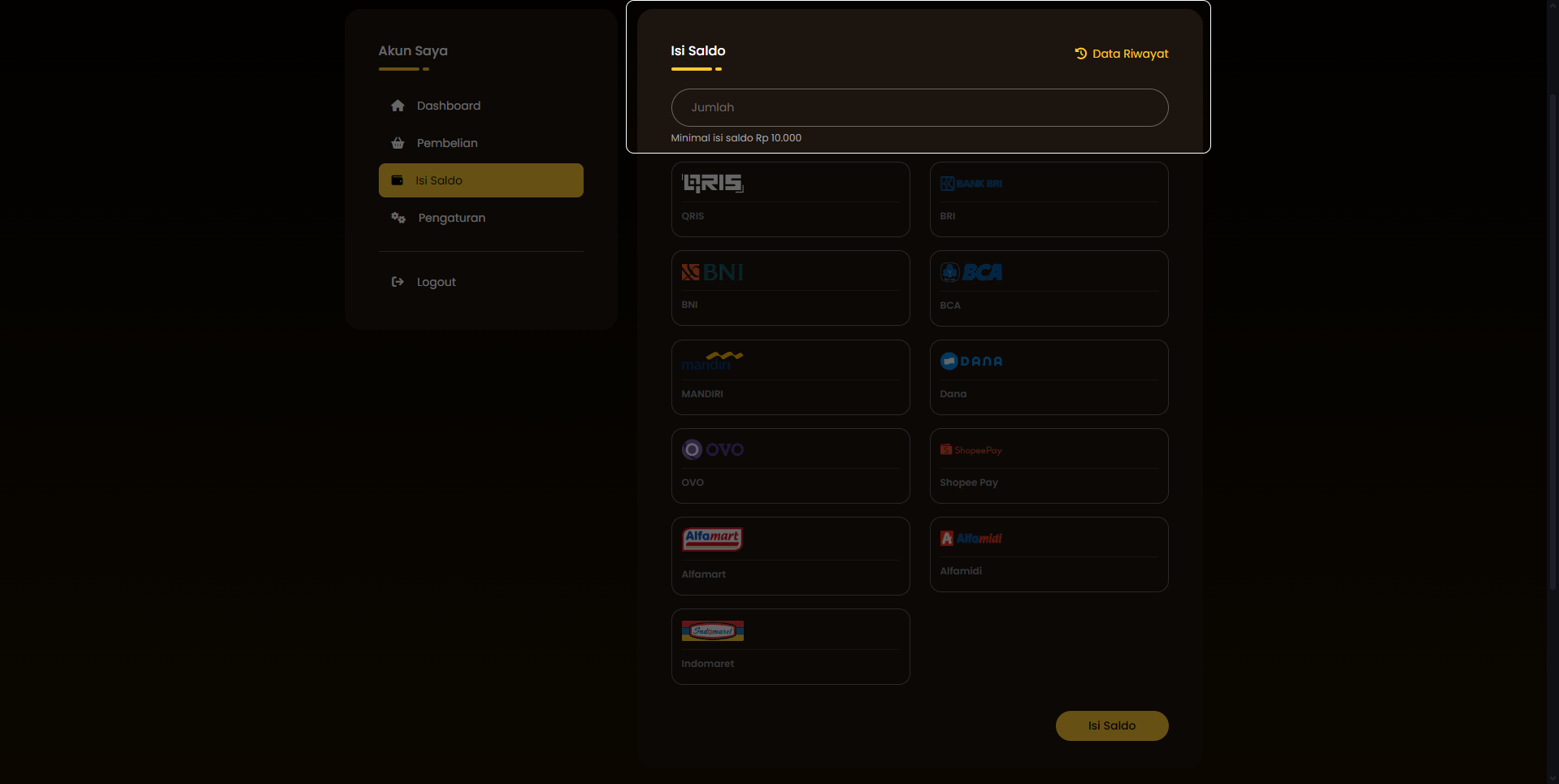Click the Shopee Pay label text

[969, 483]
